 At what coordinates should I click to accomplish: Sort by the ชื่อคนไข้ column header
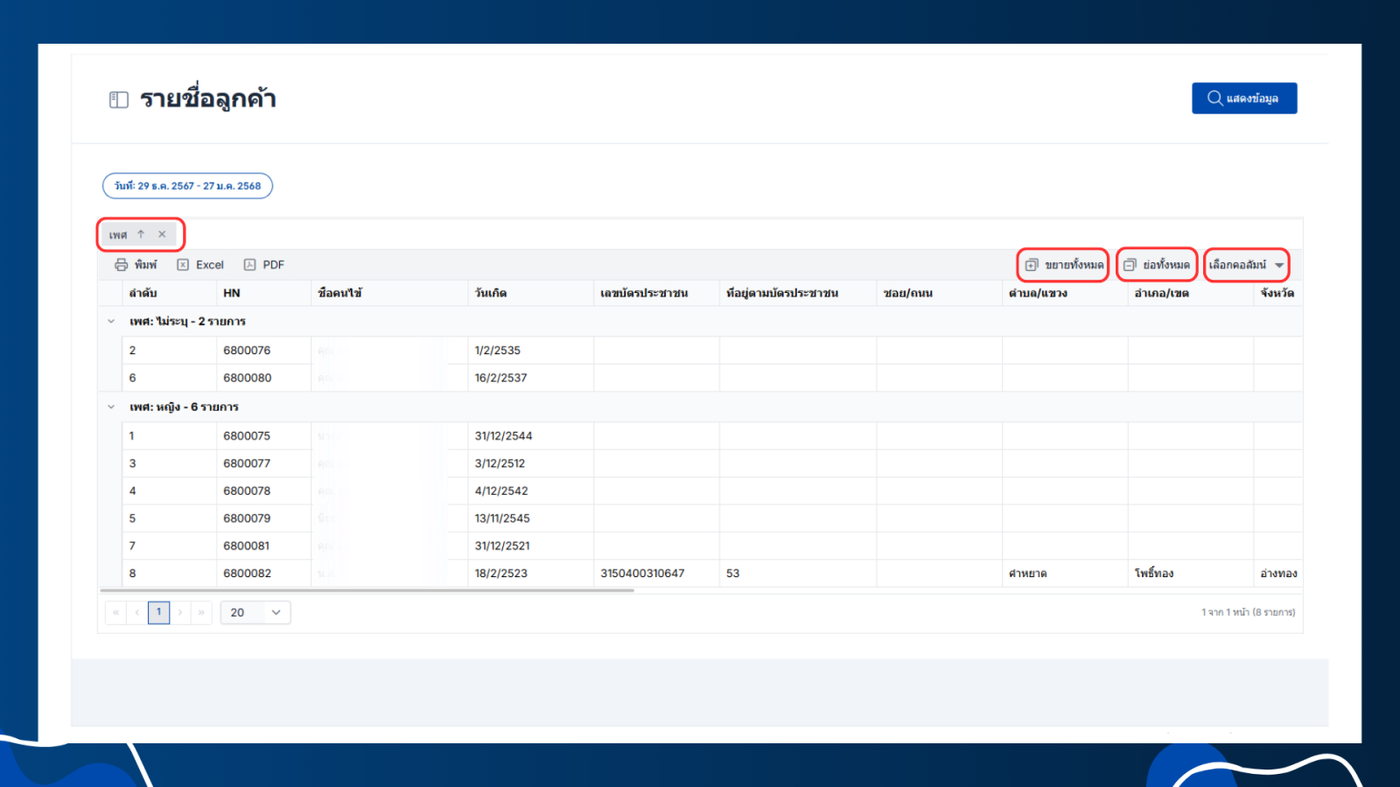[389, 294]
